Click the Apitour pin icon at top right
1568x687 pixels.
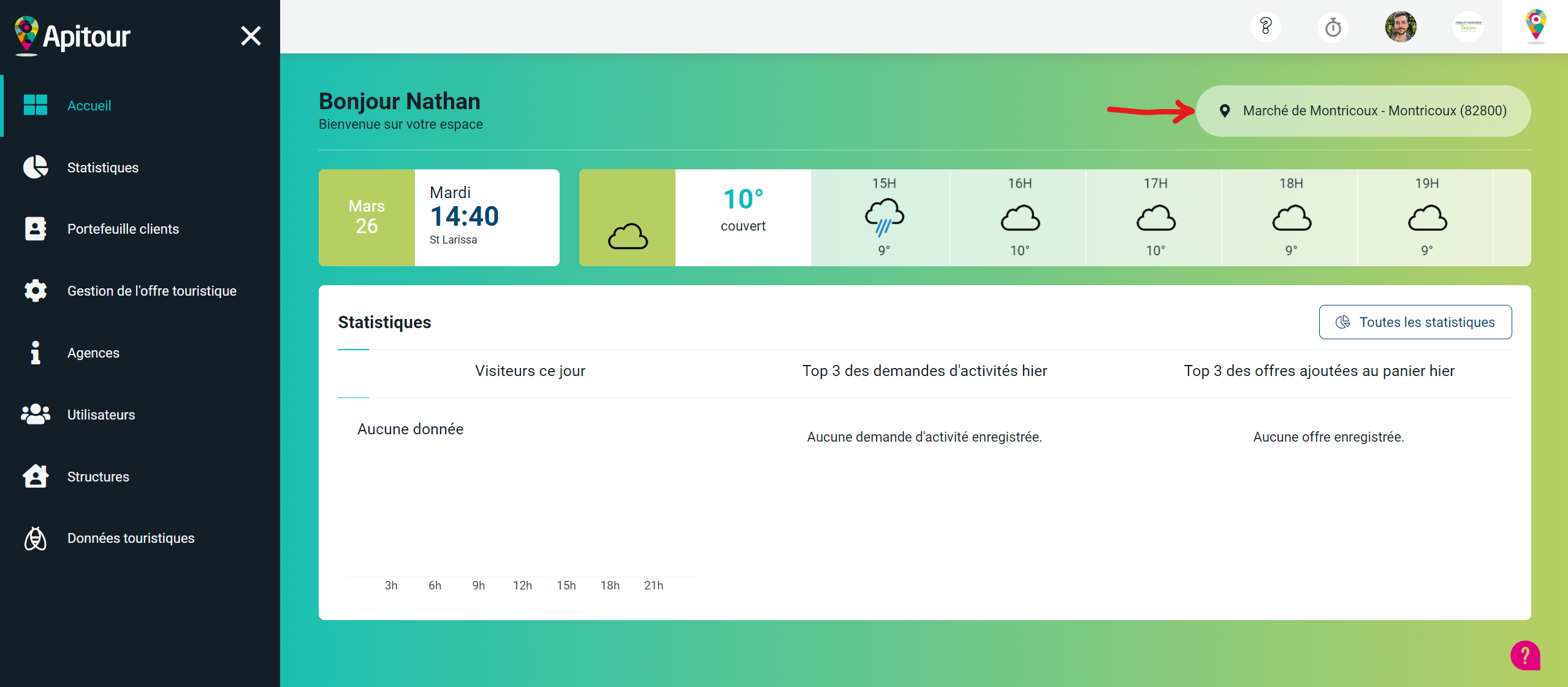[1535, 26]
